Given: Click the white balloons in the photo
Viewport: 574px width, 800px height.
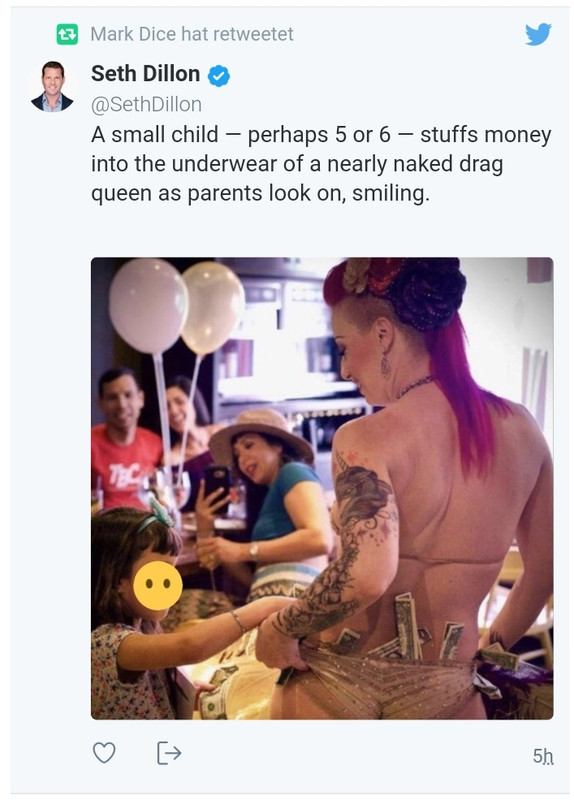Looking at the screenshot, I should (x=177, y=305).
